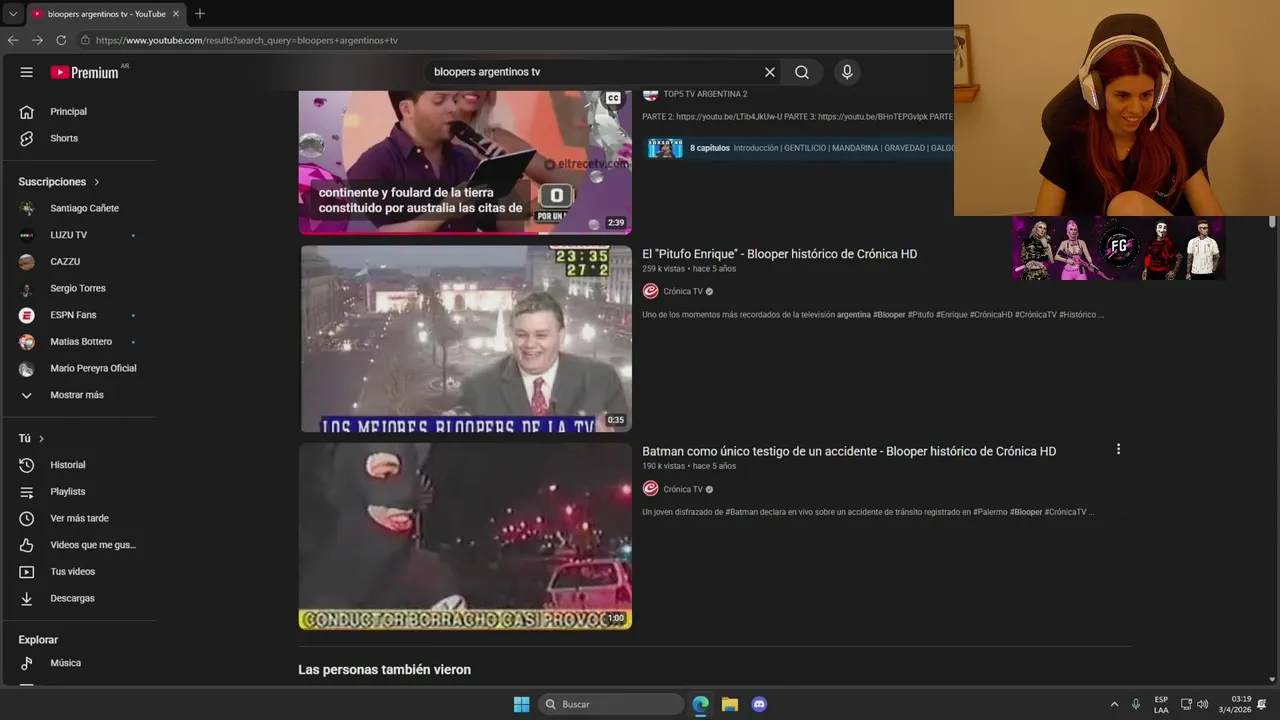The width and height of the screenshot is (1280, 720).
Task: Open Batman como único testigo video title
Action: pos(849,451)
